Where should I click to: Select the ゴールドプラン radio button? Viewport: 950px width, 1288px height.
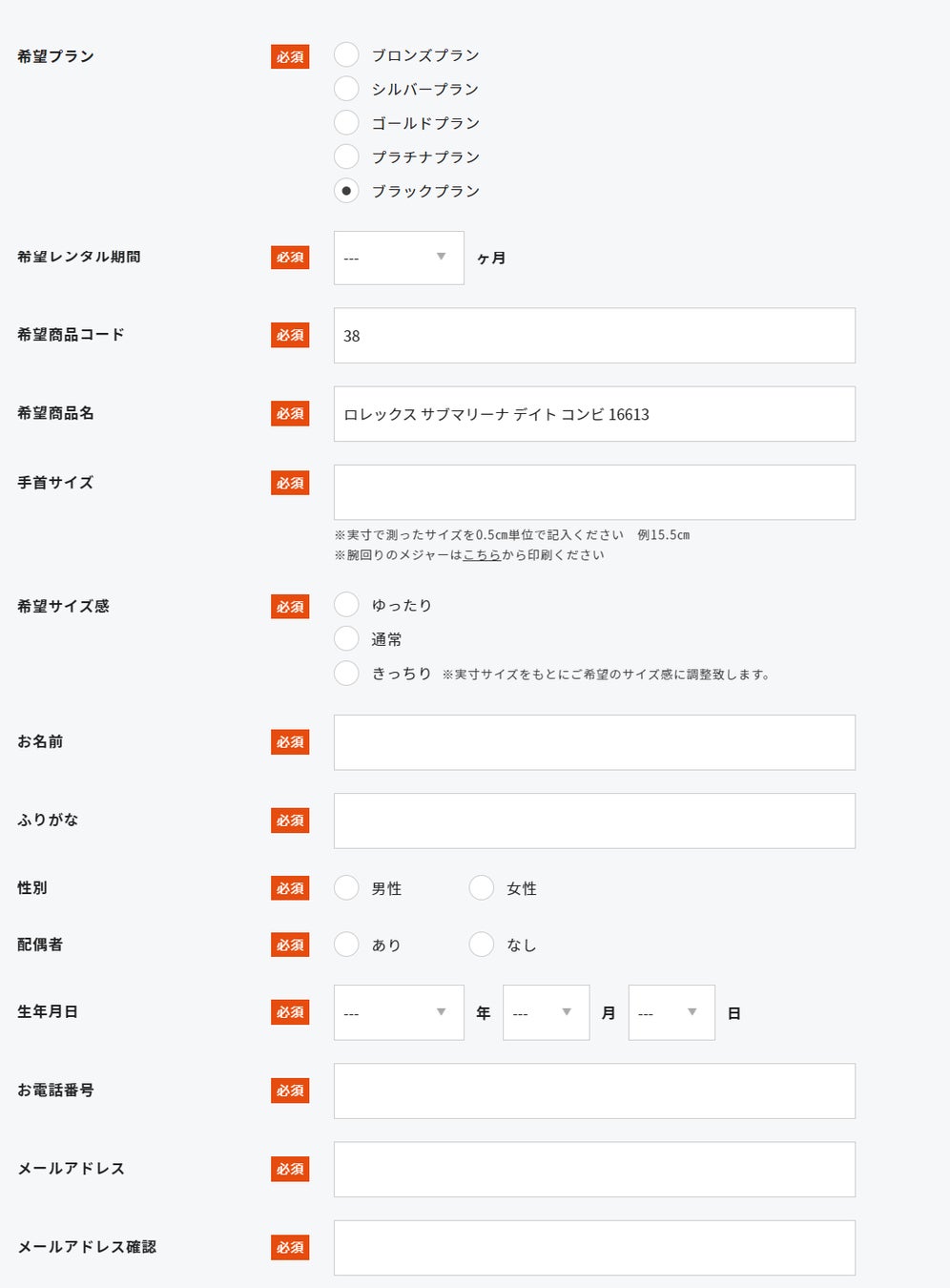pyautogui.click(x=346, y=122)
